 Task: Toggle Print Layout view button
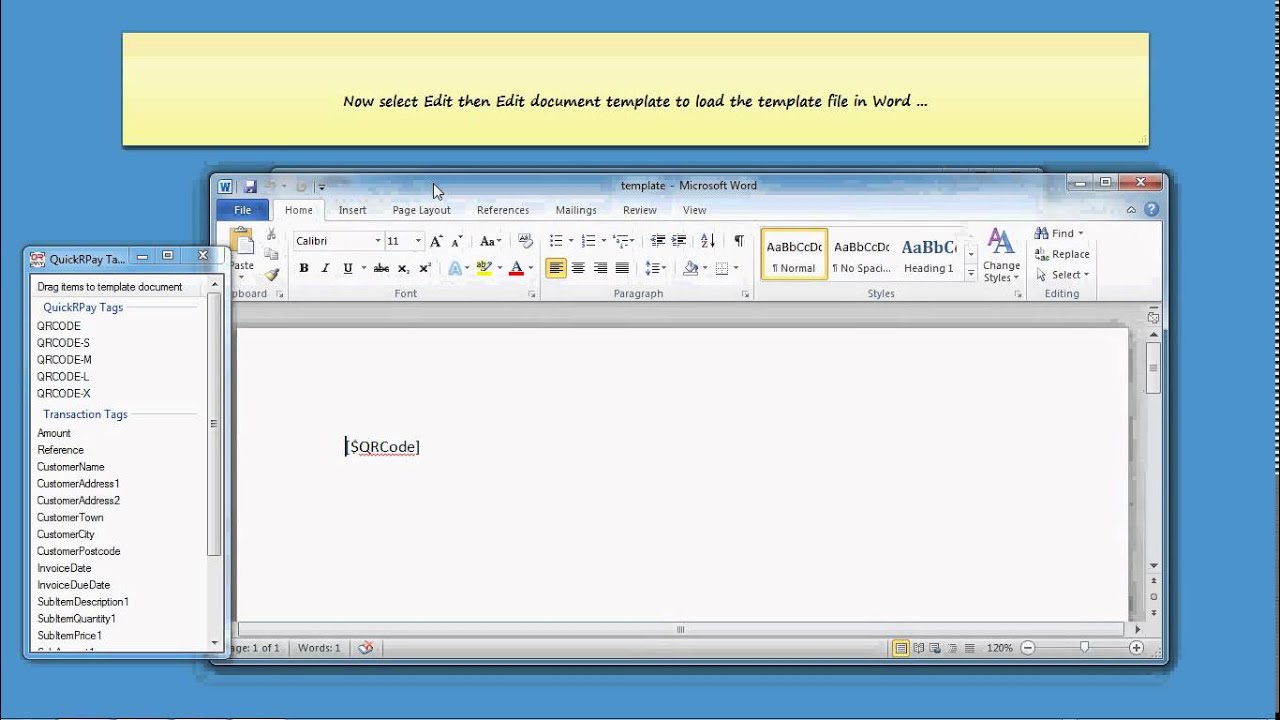click(x=901, y=648)
